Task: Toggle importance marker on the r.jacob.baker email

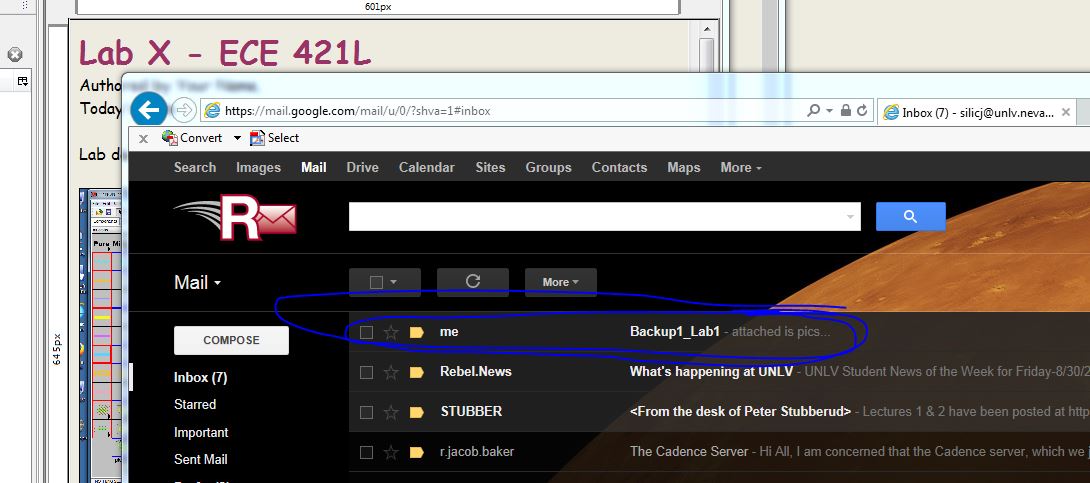Action: click(x=417, y=452)
